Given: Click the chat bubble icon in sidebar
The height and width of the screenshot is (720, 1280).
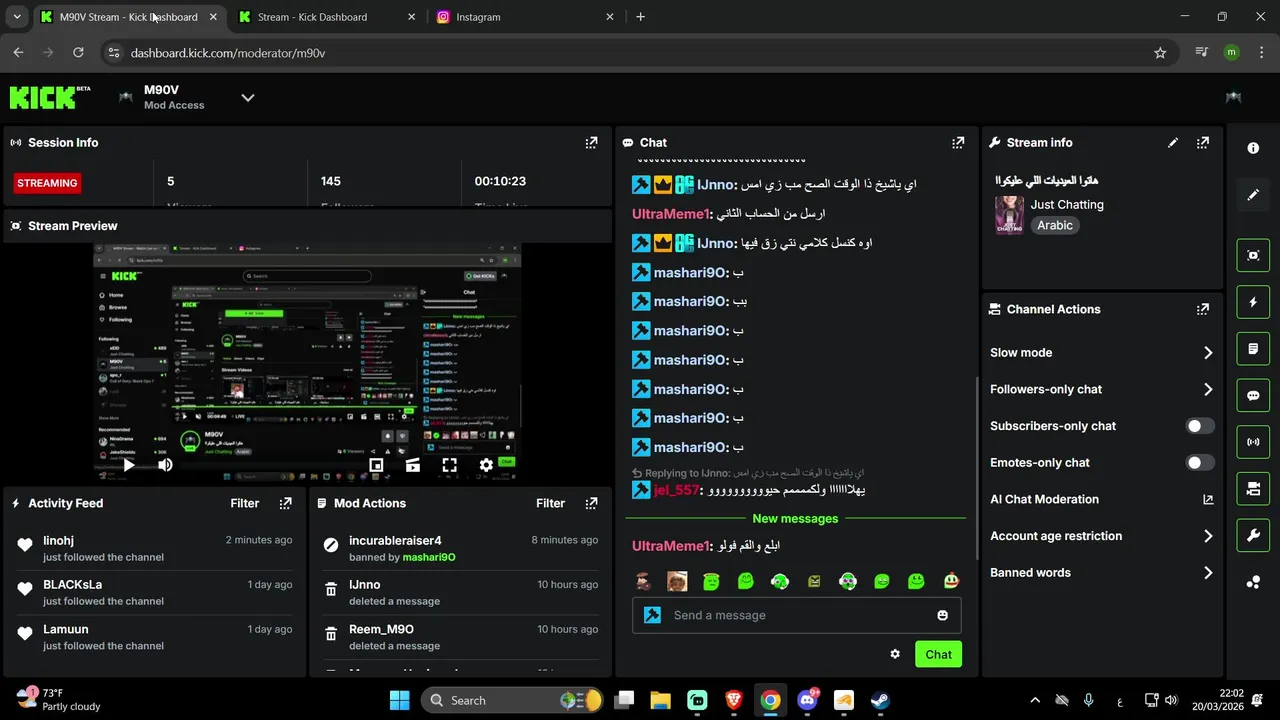Looking at the screenshot, I should tap(1253, 395).
